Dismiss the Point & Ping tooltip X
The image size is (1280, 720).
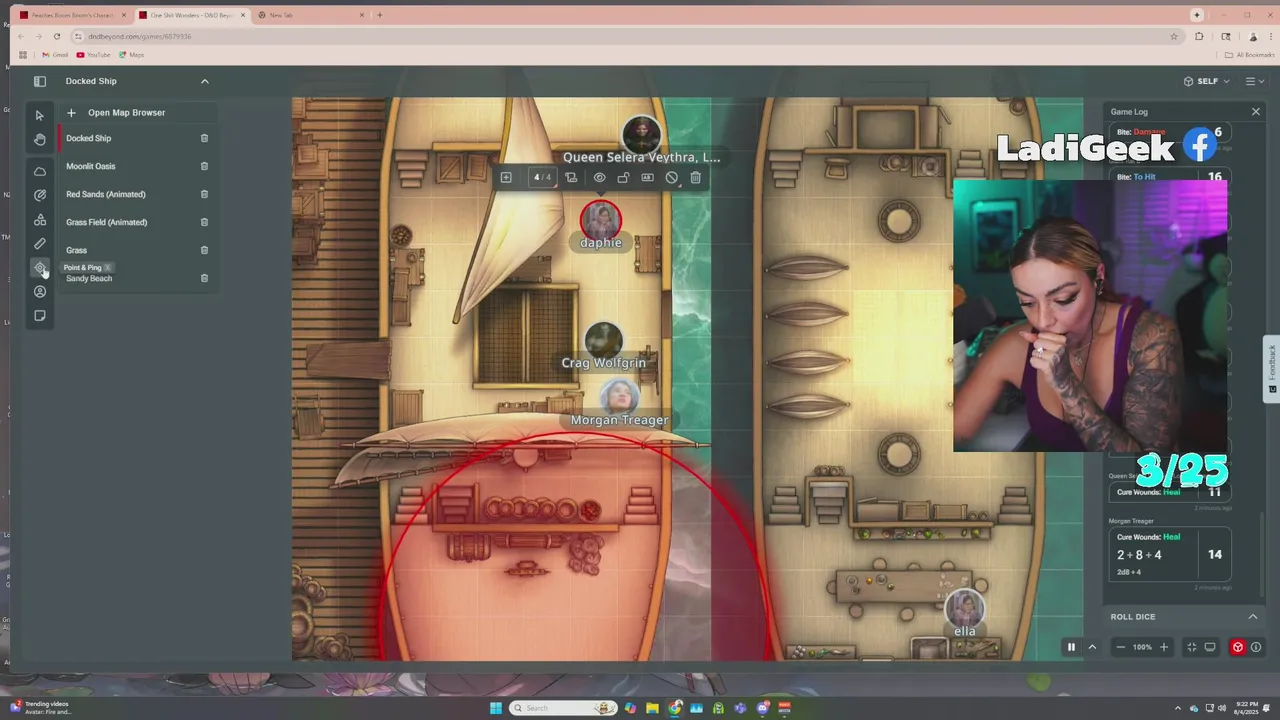(x=107, y=268)
